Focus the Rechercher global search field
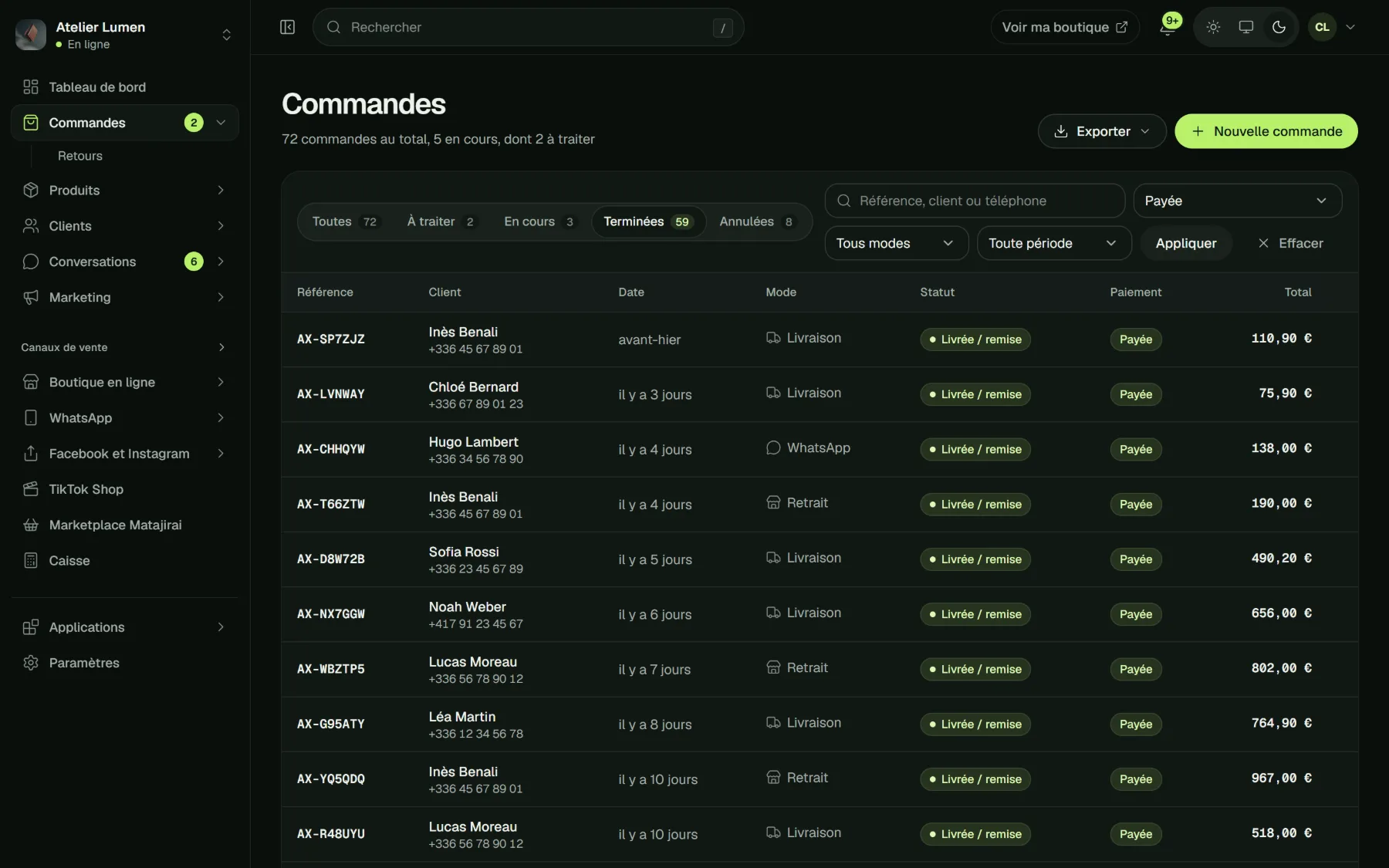This screenshot has height=868, width=1389. click(529, 27)
